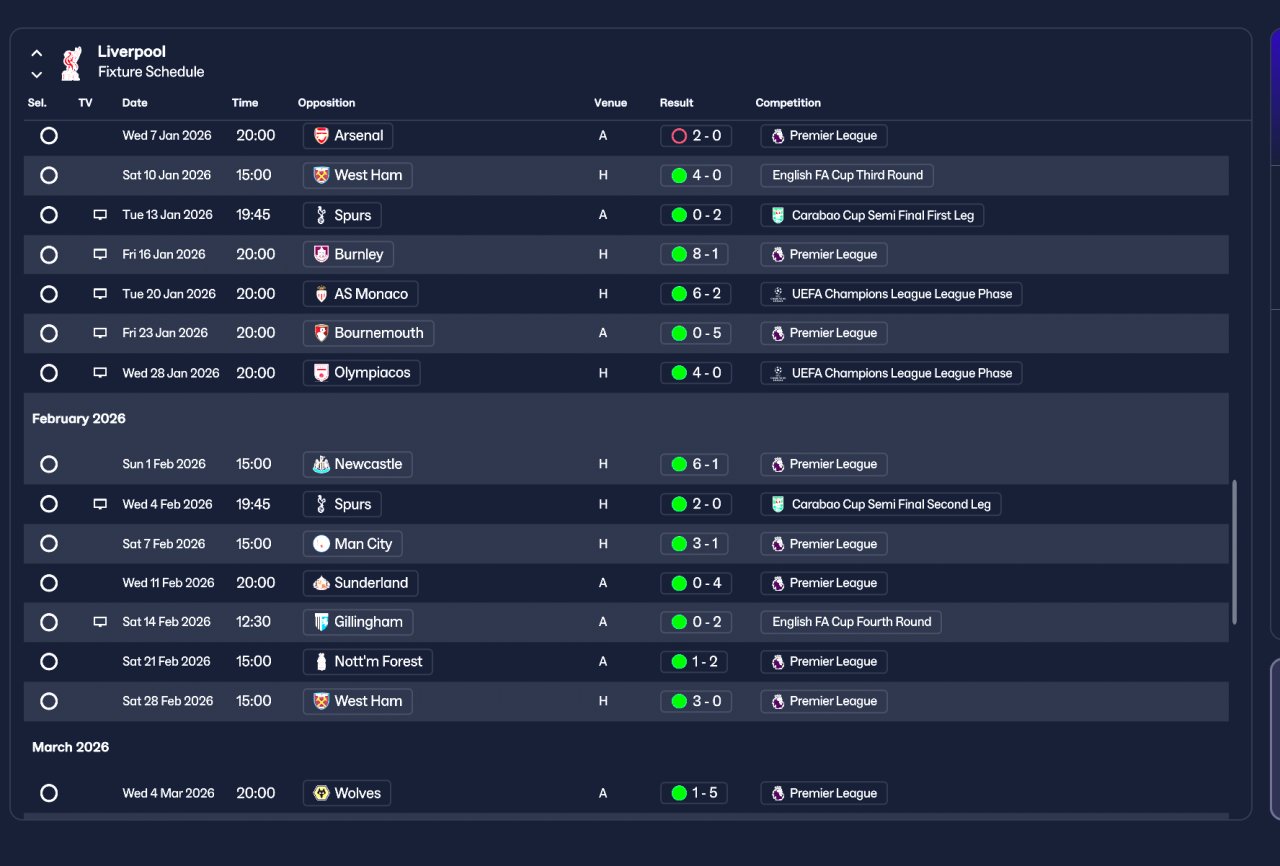Image resolution: width=1280 pixels, height=866 pixels.
Task: Click TV icon for Gillingham match
Action: tap(100, 622)
